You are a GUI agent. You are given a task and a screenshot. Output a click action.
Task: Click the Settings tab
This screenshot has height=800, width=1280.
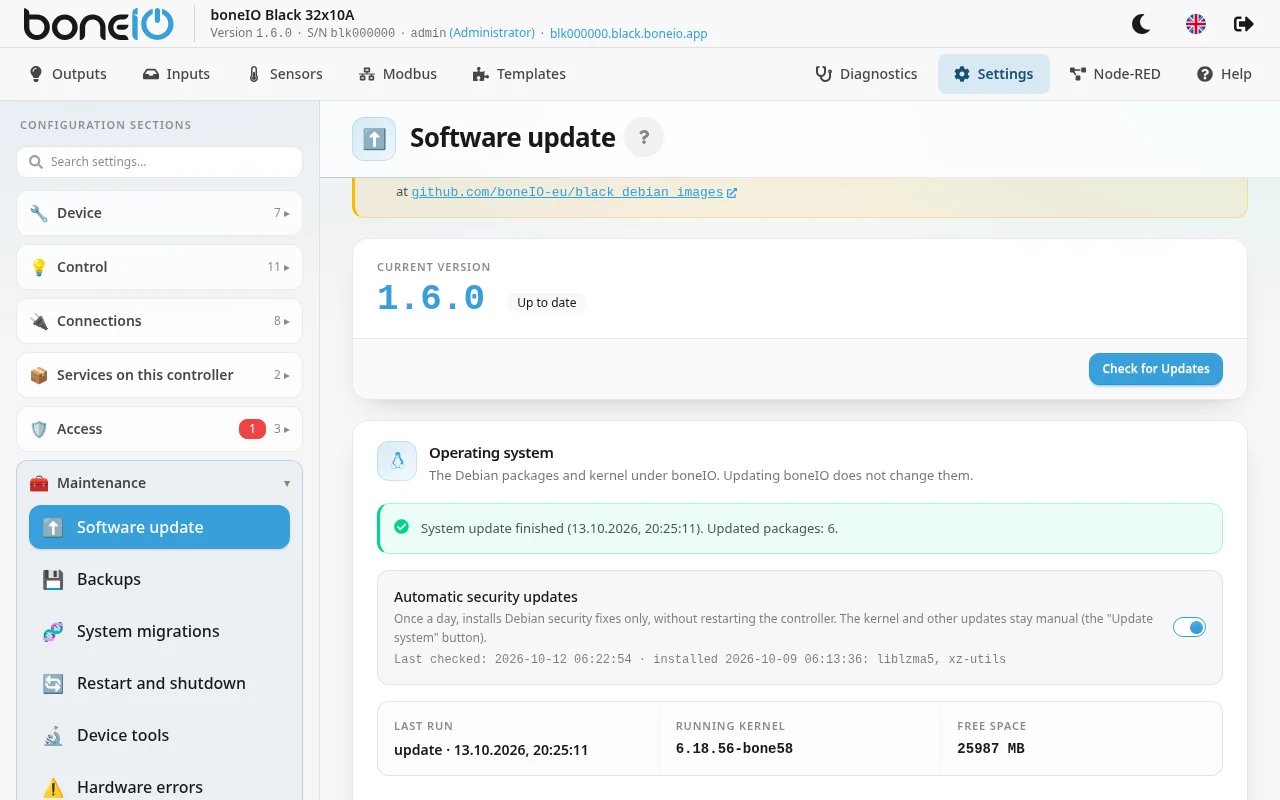point(994,74)
